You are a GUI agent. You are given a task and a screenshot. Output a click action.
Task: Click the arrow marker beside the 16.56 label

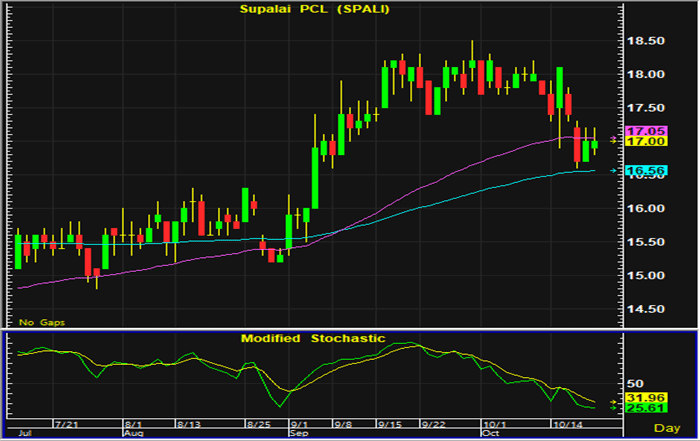614,171
